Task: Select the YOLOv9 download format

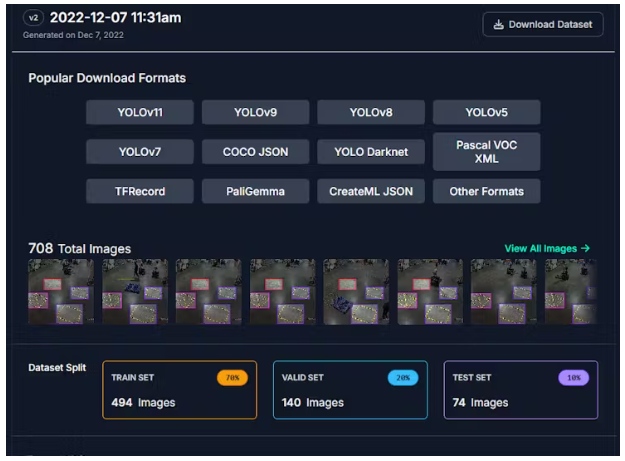Action: [x=255, y=112]
